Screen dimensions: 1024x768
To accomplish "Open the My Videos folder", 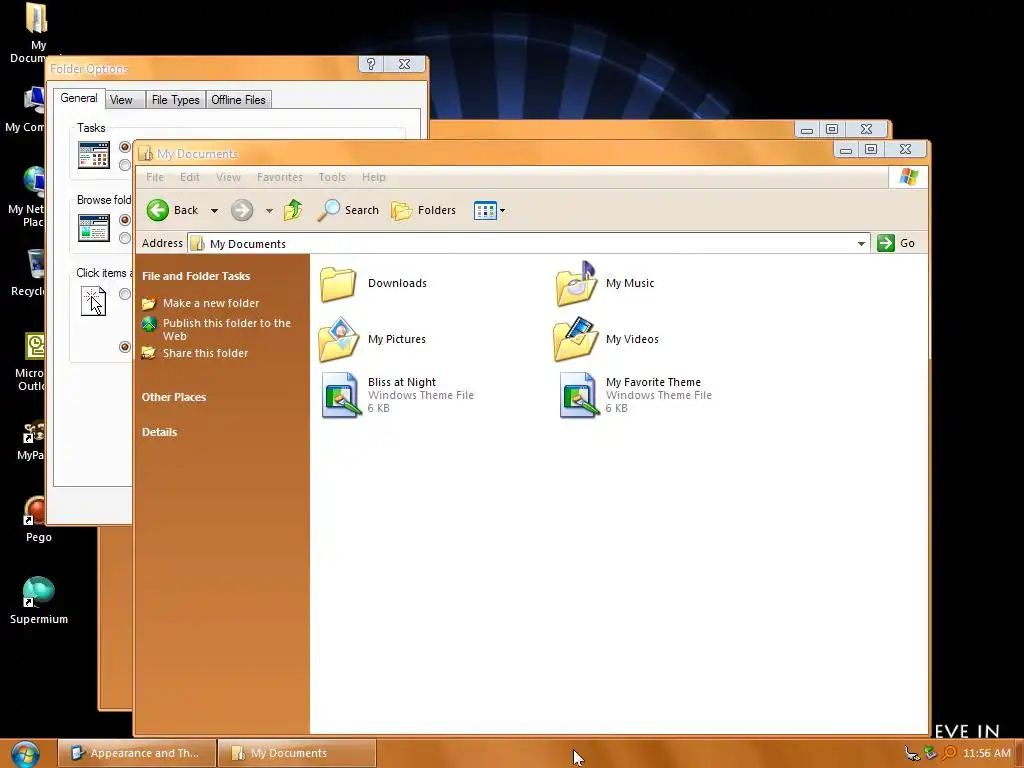I will pos(606,339).
